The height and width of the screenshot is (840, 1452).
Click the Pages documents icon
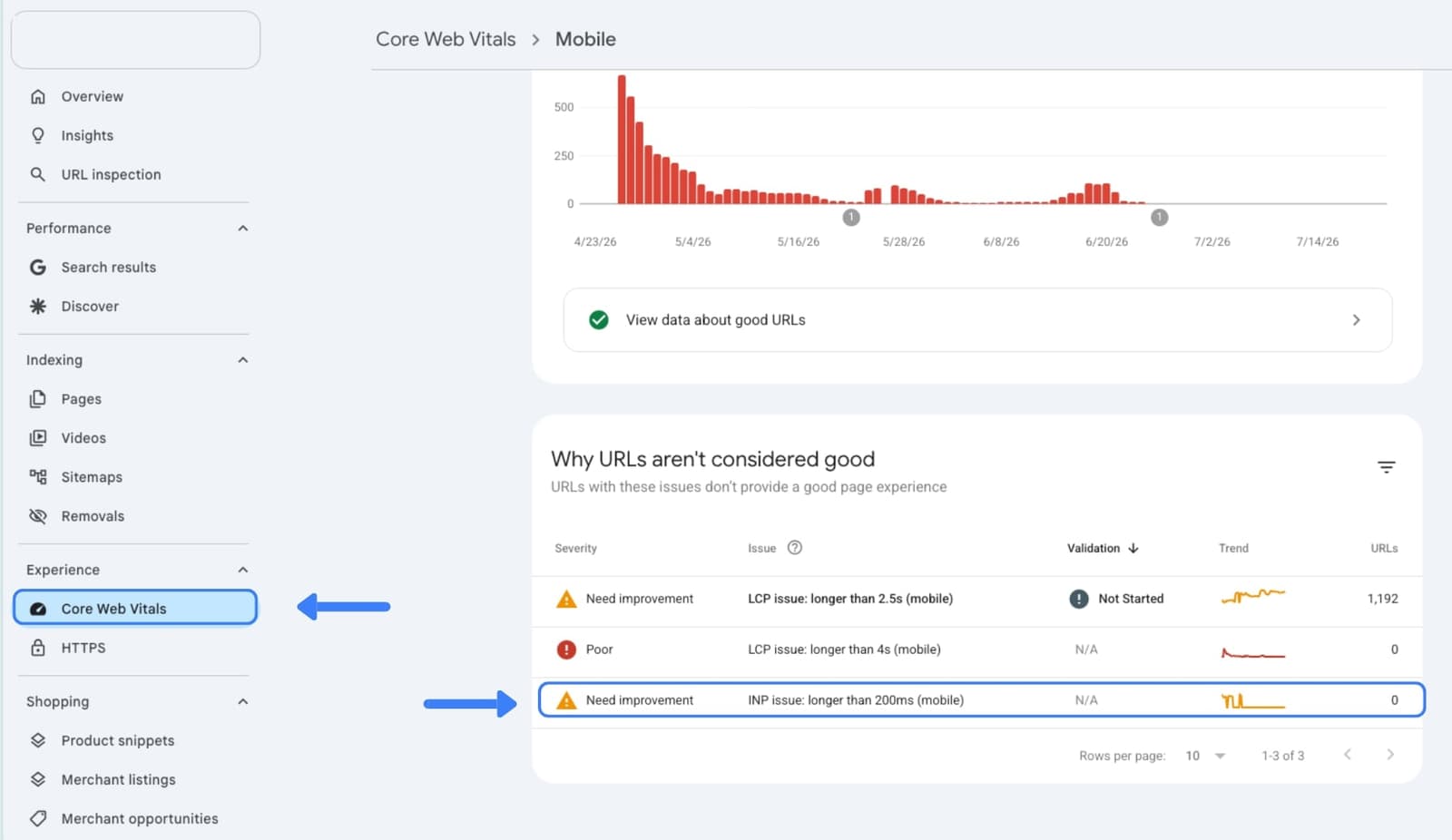[37, 398]
